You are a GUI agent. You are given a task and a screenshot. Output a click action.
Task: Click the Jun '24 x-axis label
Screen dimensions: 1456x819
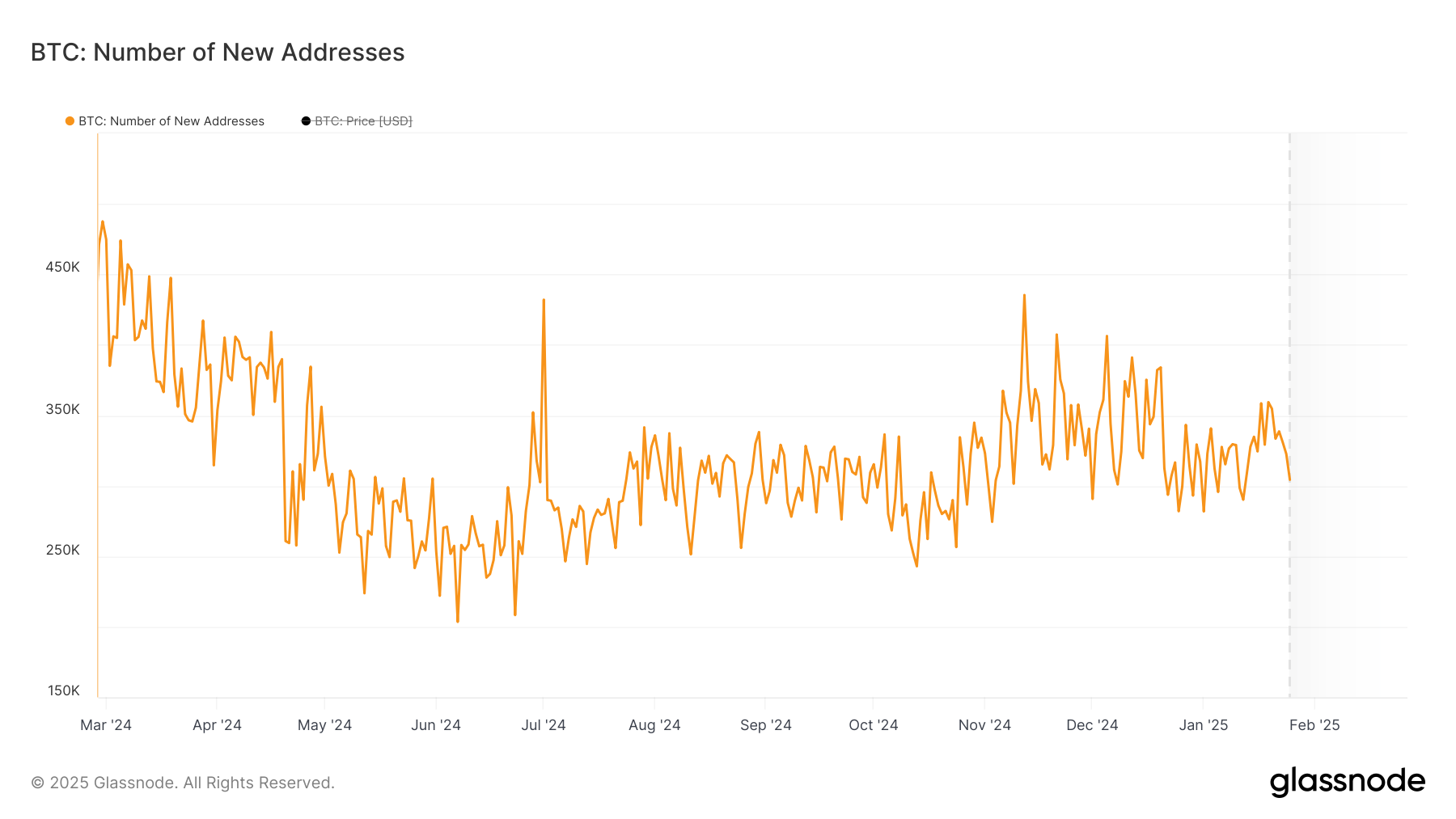[x=436, y=725]
